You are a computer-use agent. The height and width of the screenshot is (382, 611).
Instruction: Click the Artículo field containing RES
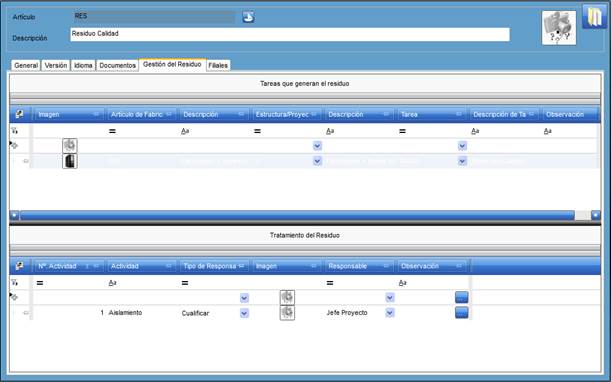tap(154, 17)
